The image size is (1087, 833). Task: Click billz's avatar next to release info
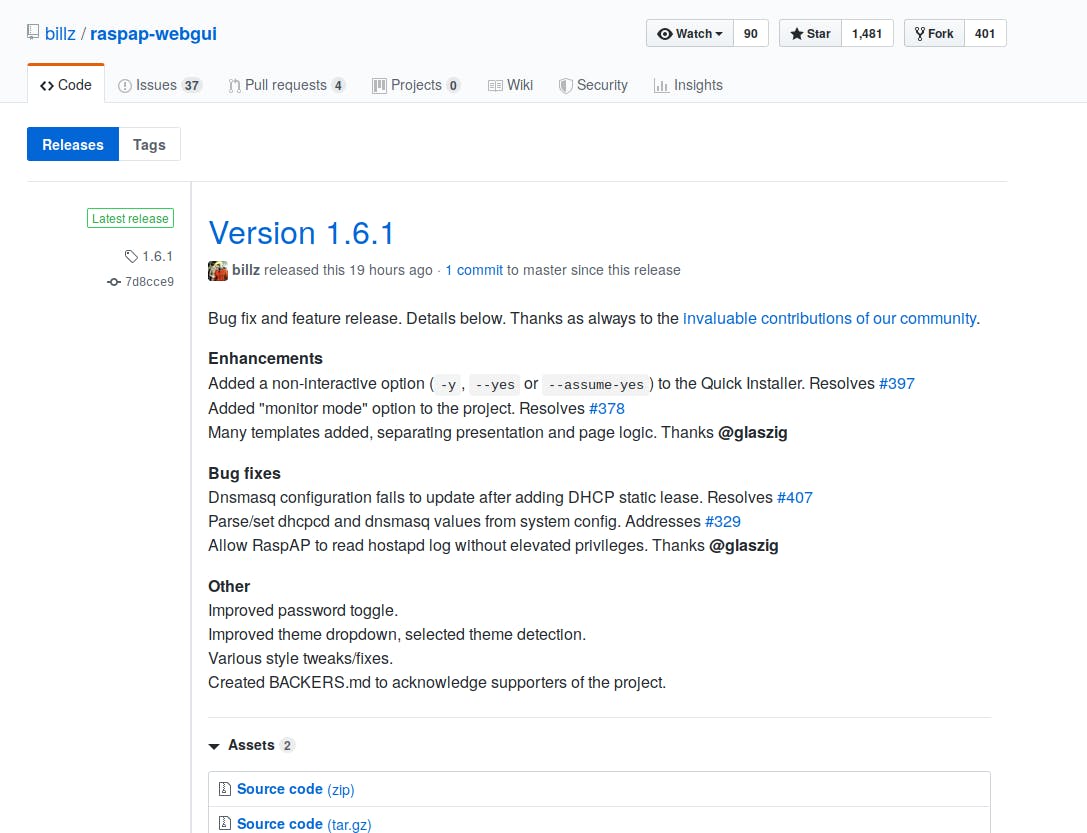[218, 270]
